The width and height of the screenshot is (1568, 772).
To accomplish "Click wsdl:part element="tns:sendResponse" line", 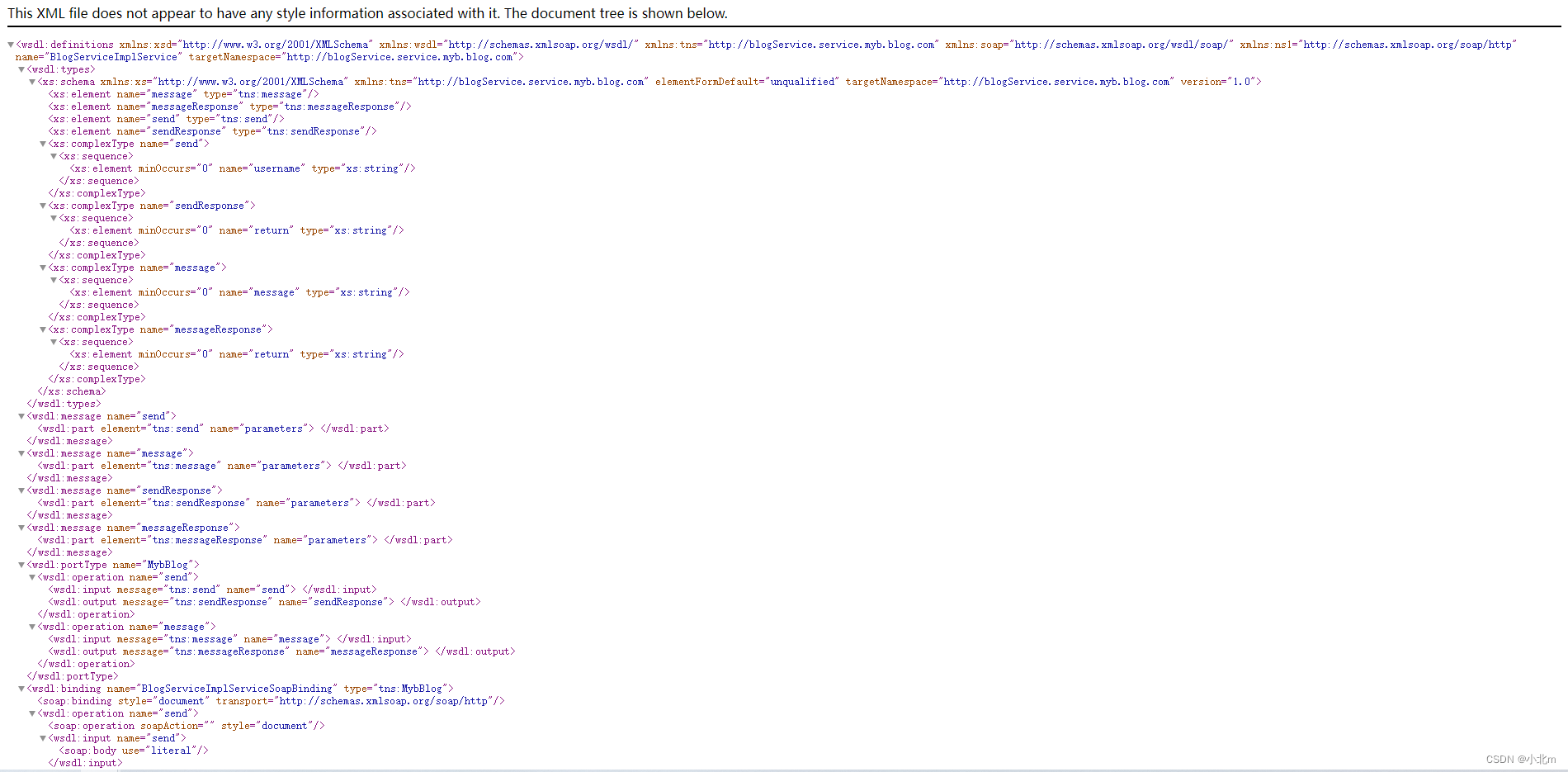I will [236, 503].
